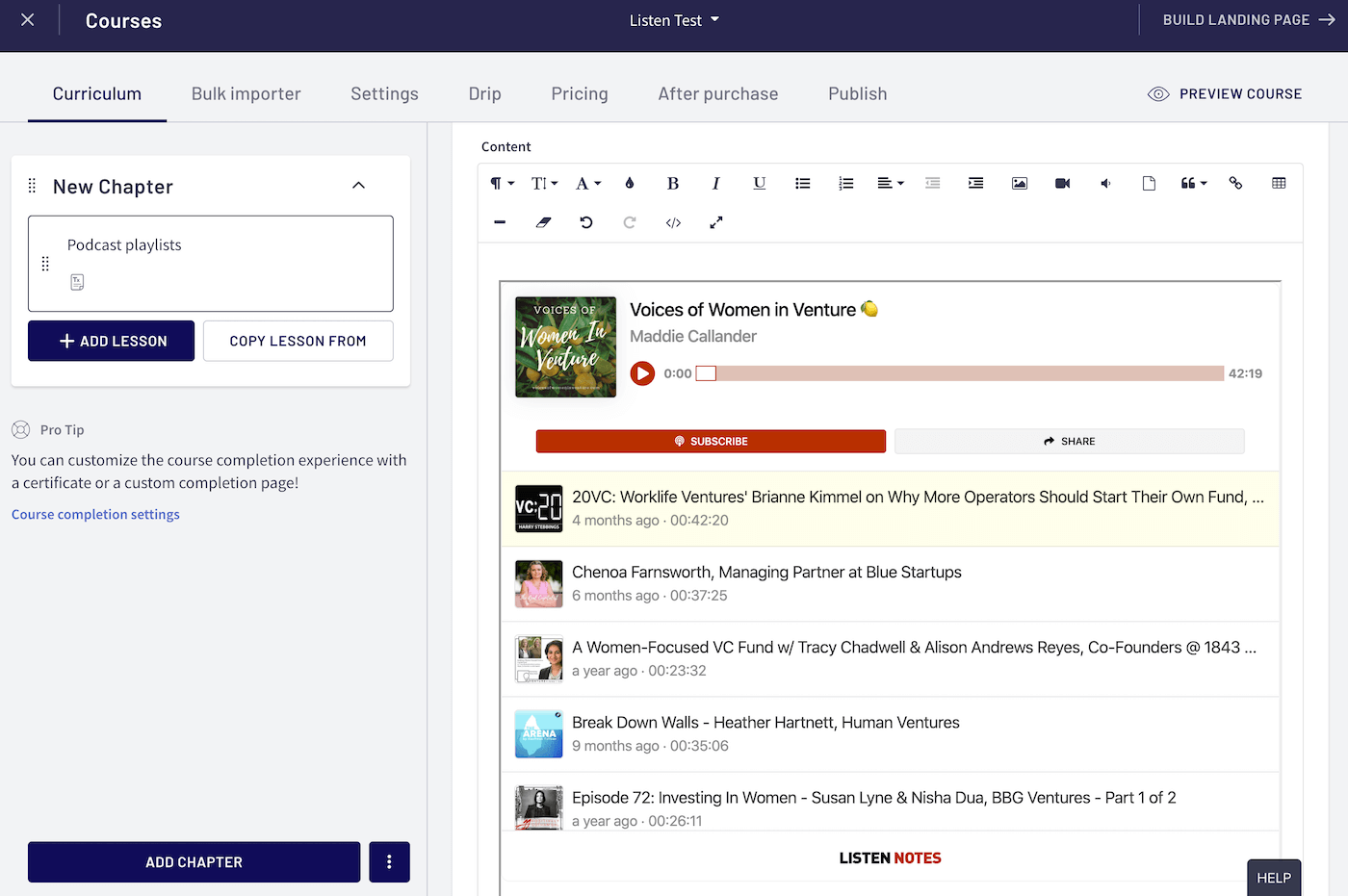This screenshot has height=896, width=1348.
Task: Toggle italic formatting
Action: coord(715,184)
